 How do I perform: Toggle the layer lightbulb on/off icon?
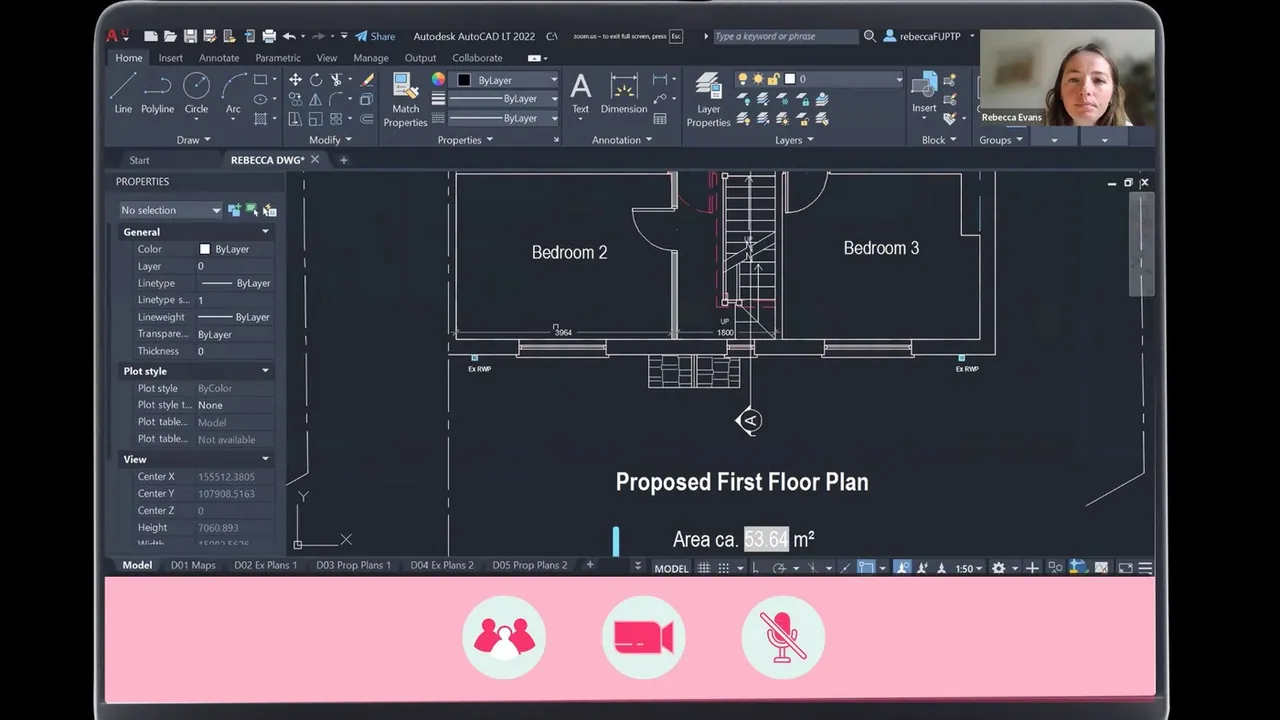click(743, 79)
